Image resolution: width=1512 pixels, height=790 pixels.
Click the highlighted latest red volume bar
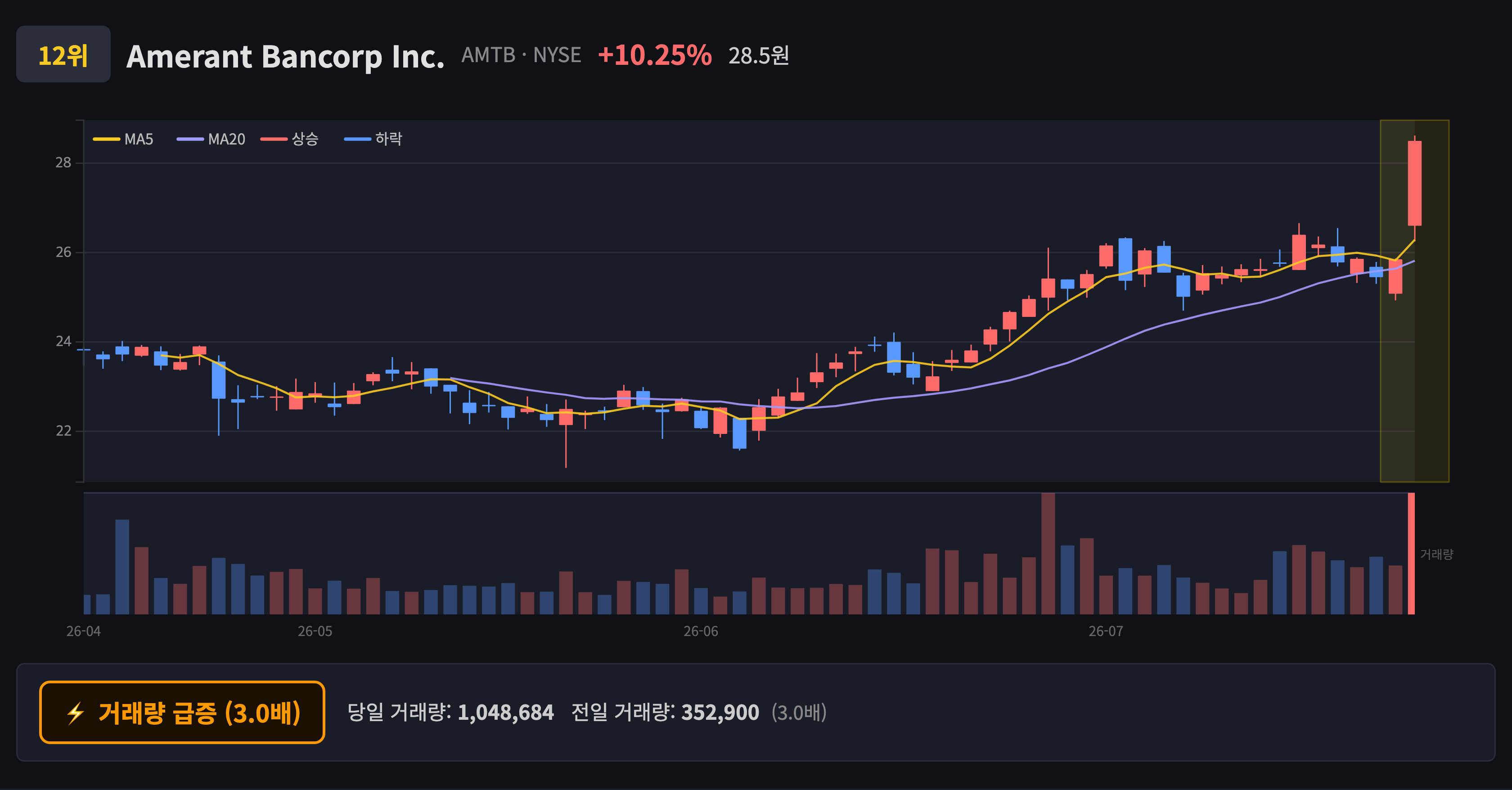tap(1411, 554)
